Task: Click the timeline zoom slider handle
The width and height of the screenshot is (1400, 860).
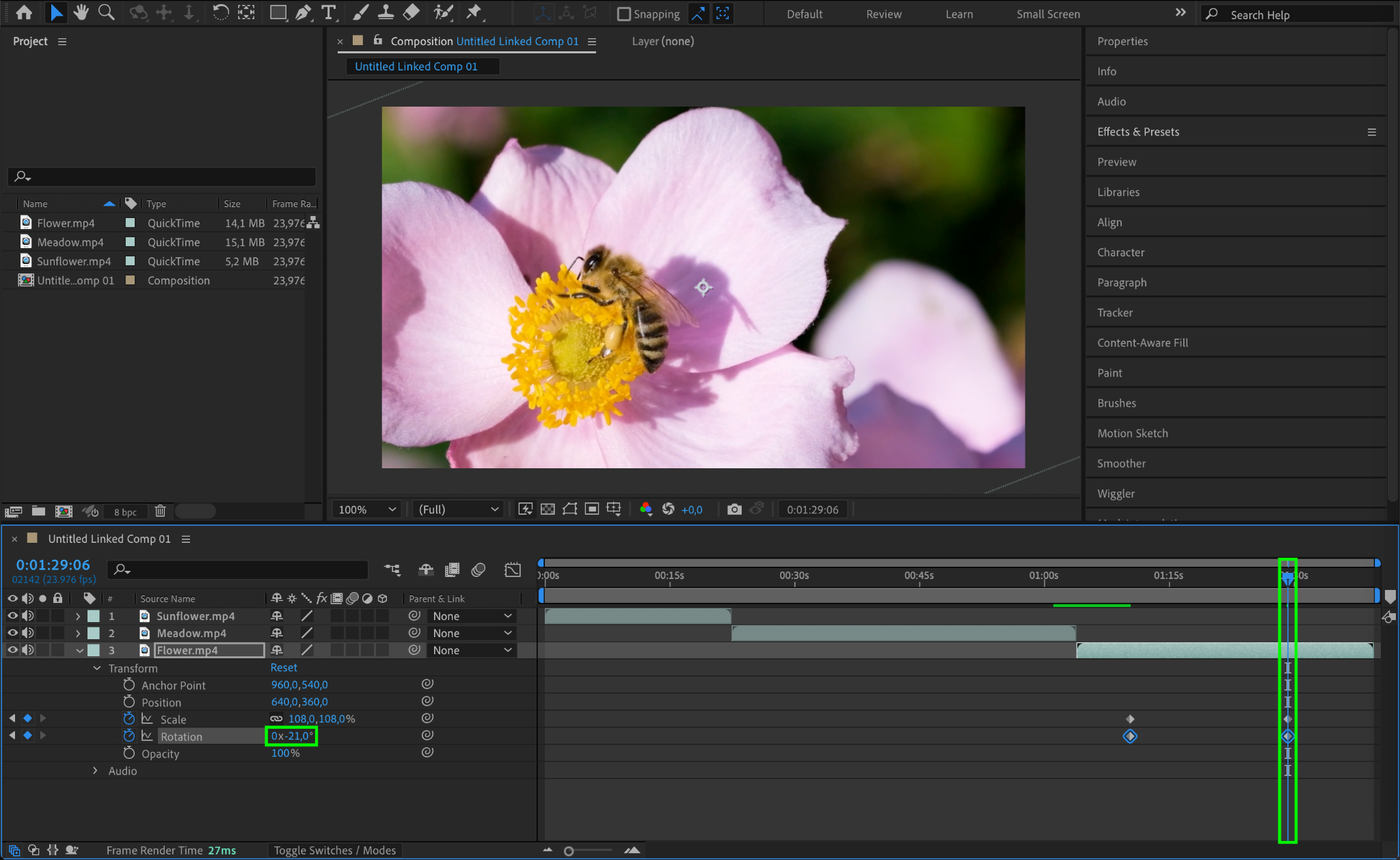Action: pos(569,851)
